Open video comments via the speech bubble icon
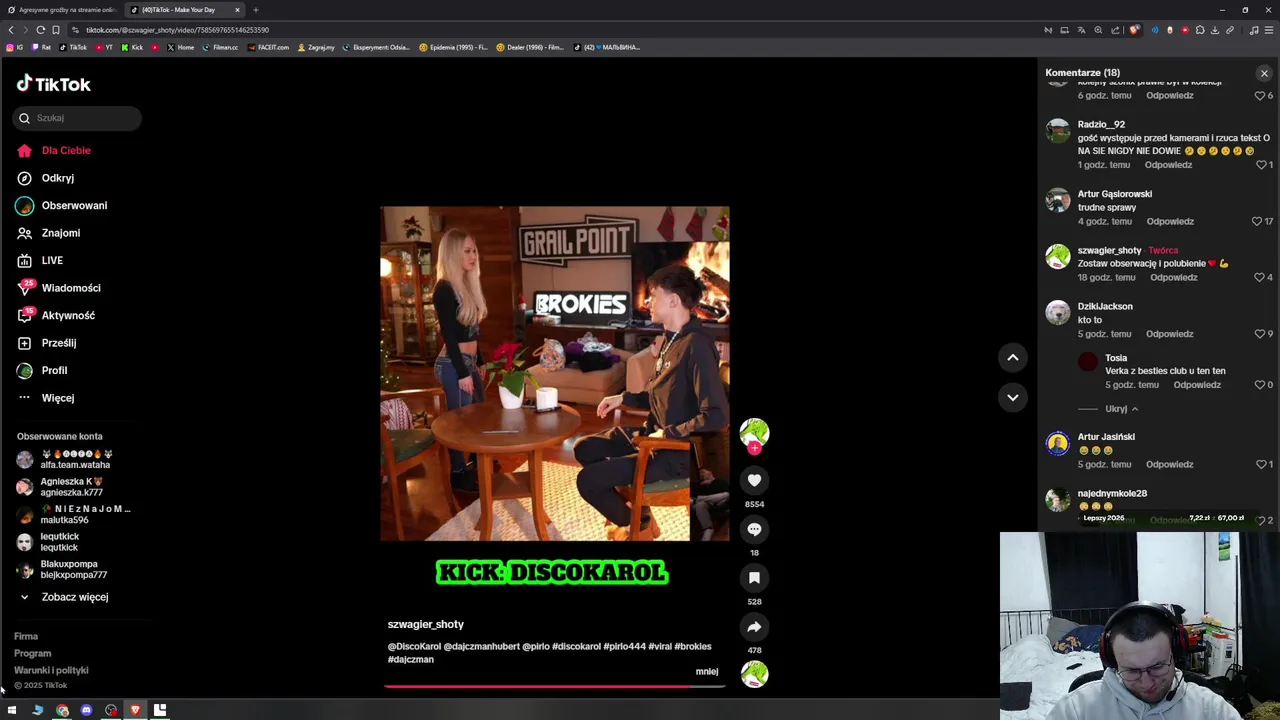1280x720 pixels. pyautogui.click(x=754, y=529)
